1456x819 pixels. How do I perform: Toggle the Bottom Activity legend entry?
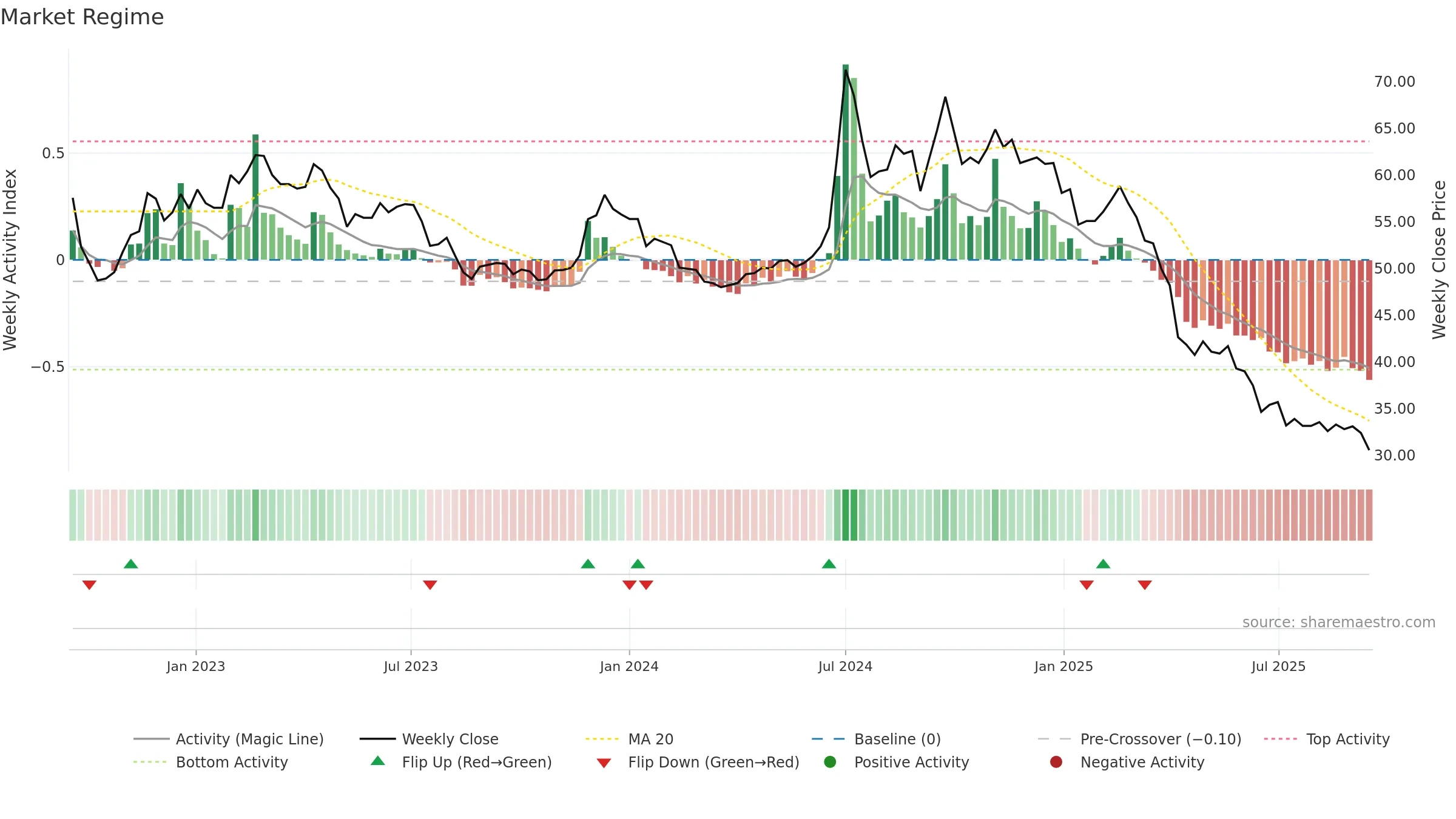coord(211,762)
